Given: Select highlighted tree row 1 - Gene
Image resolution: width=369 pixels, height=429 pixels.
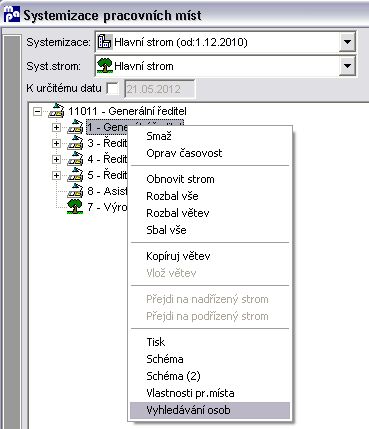Looking at the screenshot, I should pos(107,127).
